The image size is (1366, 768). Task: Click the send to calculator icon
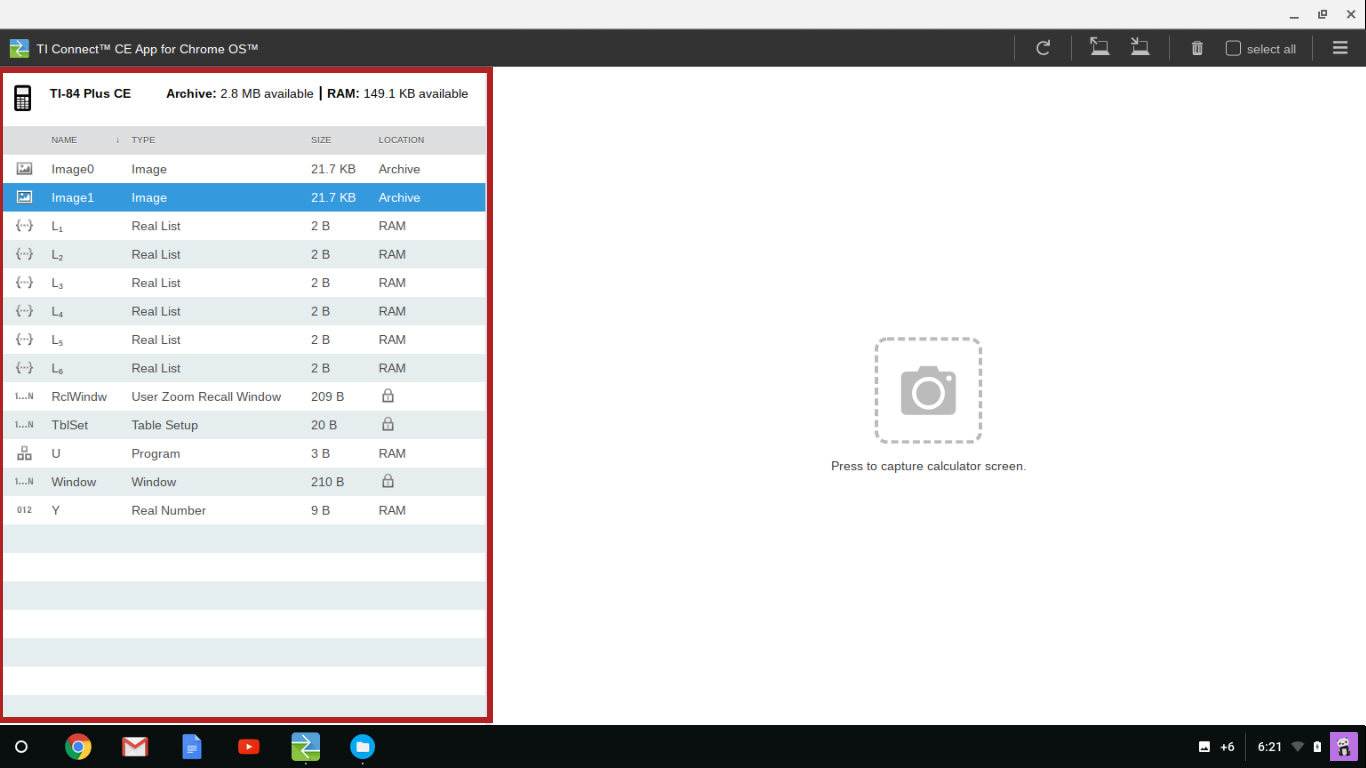pyautogui.click(x=1100, y=47)
